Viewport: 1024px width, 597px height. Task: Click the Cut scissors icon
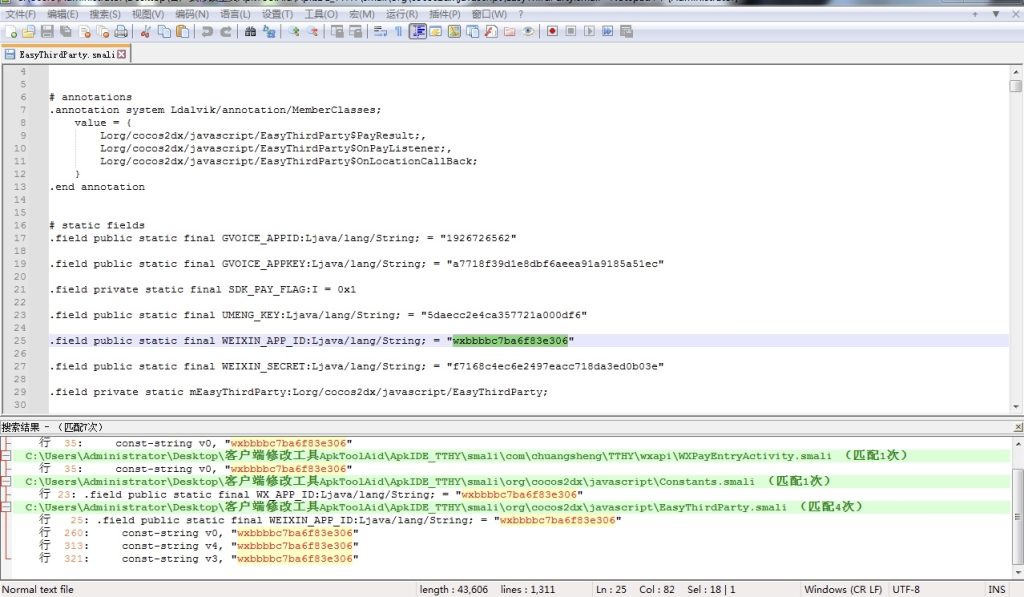point(145,32)
